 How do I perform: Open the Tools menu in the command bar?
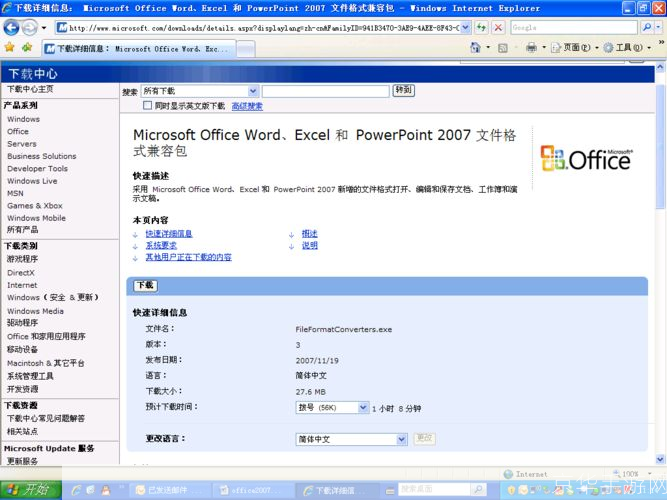coord(628,48)
